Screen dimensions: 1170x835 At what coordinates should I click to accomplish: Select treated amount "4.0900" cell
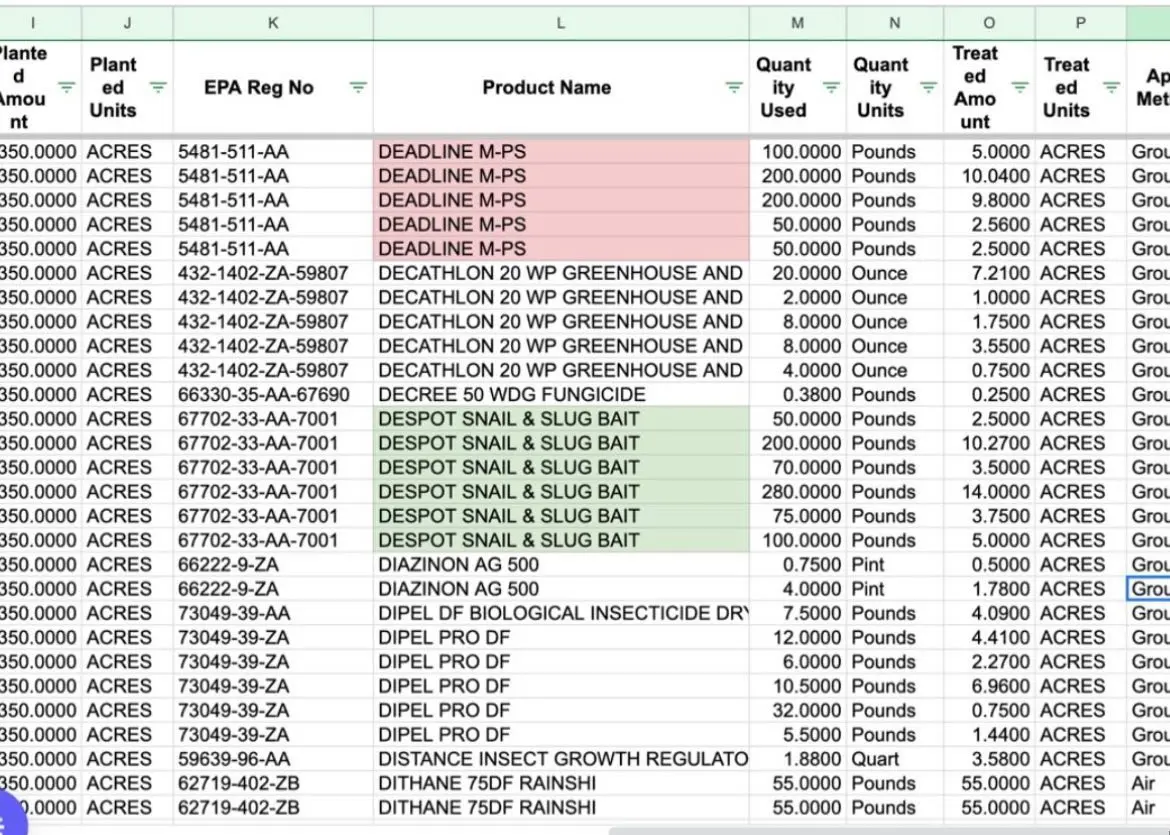(989, 613)
